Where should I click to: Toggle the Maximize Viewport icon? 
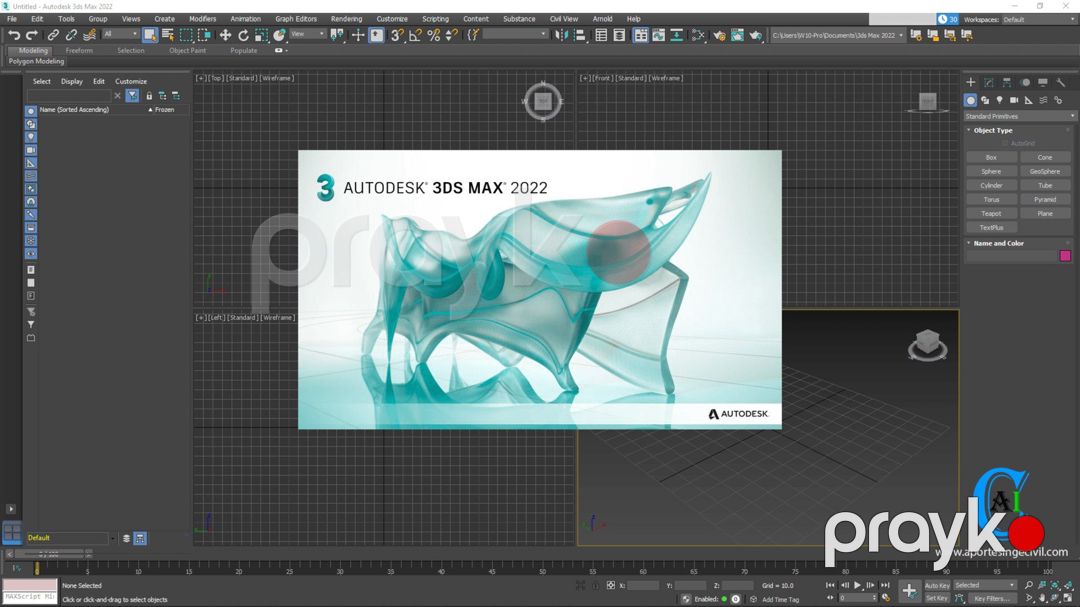click(1068, 598)
